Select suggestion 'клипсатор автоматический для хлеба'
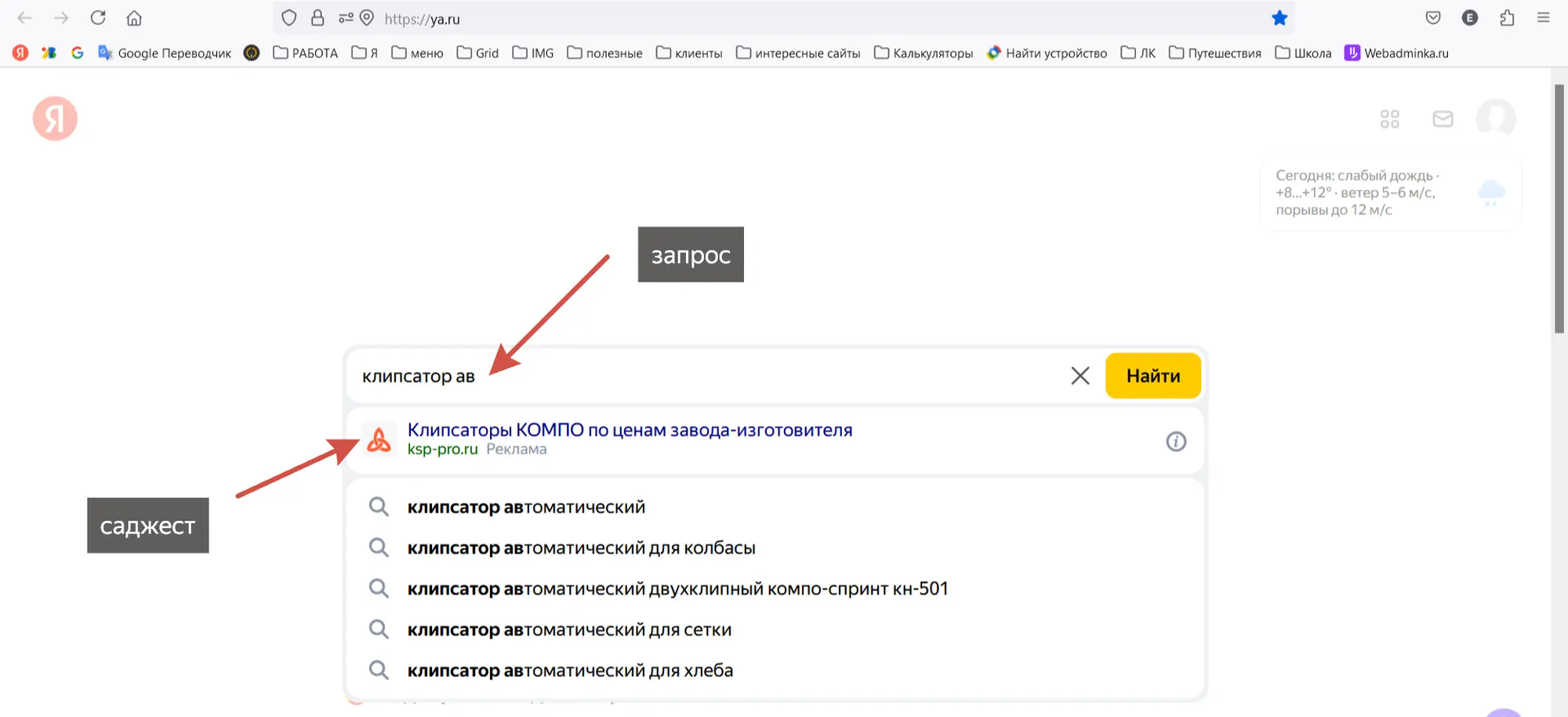This screenshot has width=1568, height=717. (570, 671)
